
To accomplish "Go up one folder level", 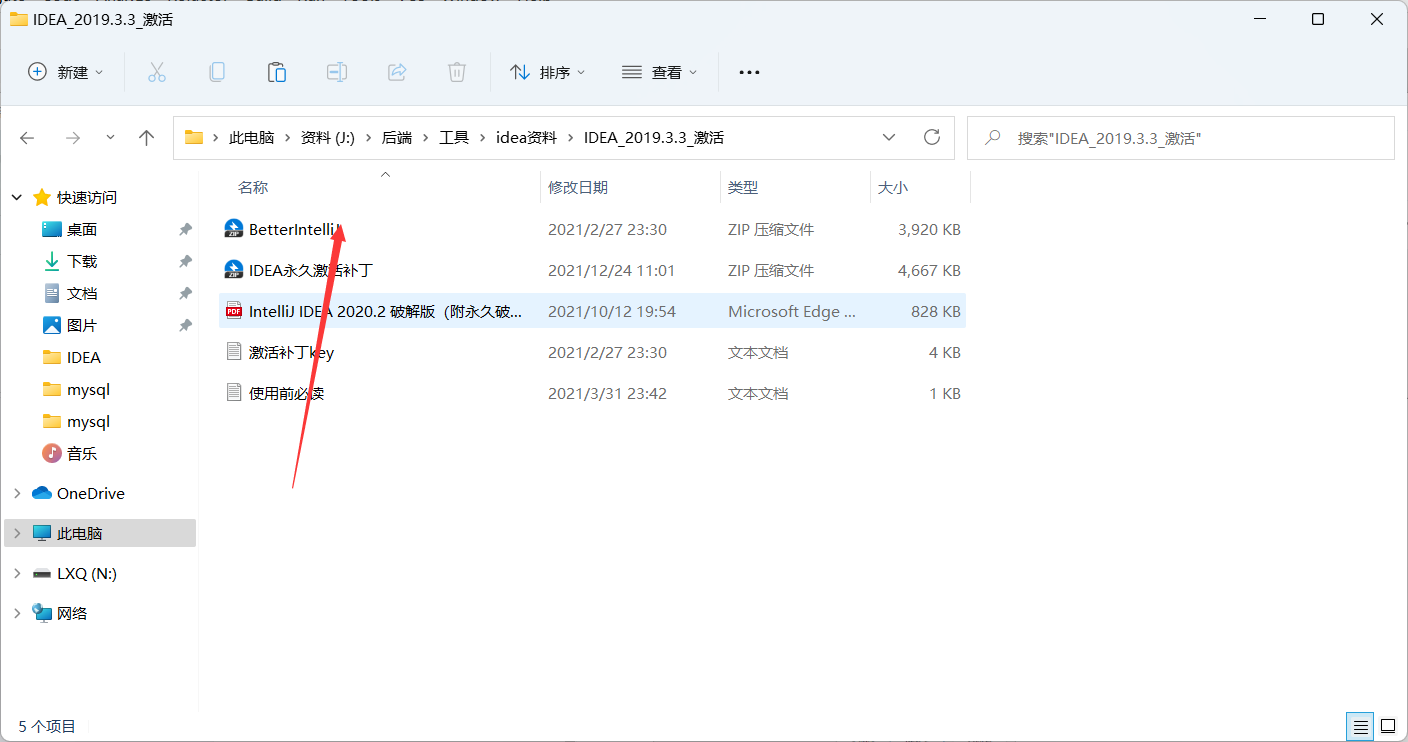I will coord(147,138).
